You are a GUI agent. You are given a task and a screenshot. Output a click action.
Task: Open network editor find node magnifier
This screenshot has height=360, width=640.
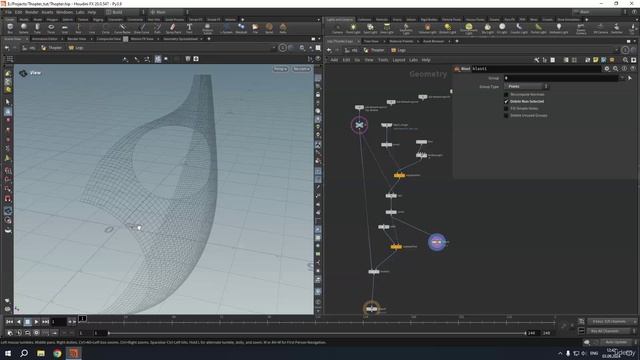[625, 60]
